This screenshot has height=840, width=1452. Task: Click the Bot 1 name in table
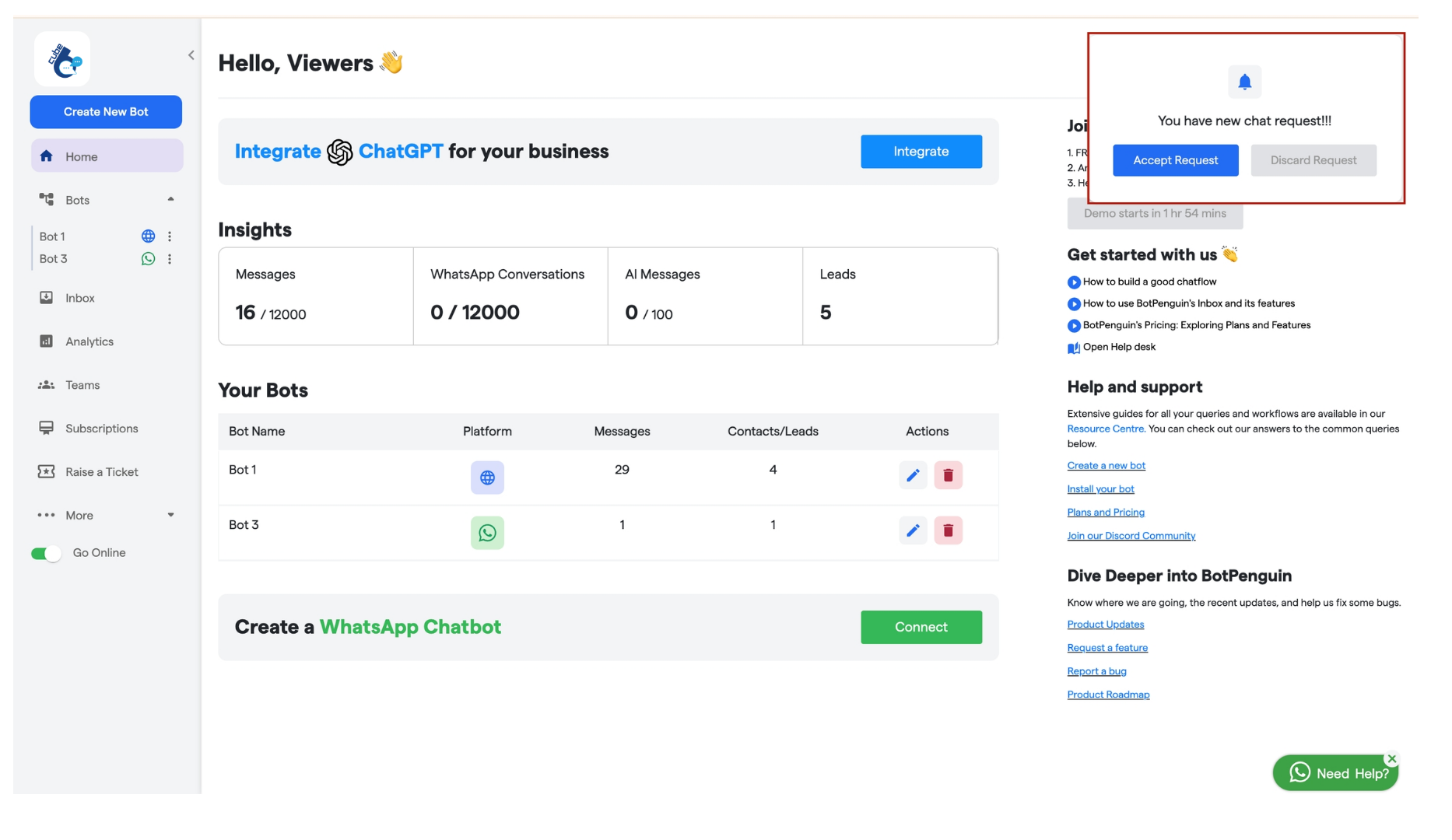[x=243, y=470]
